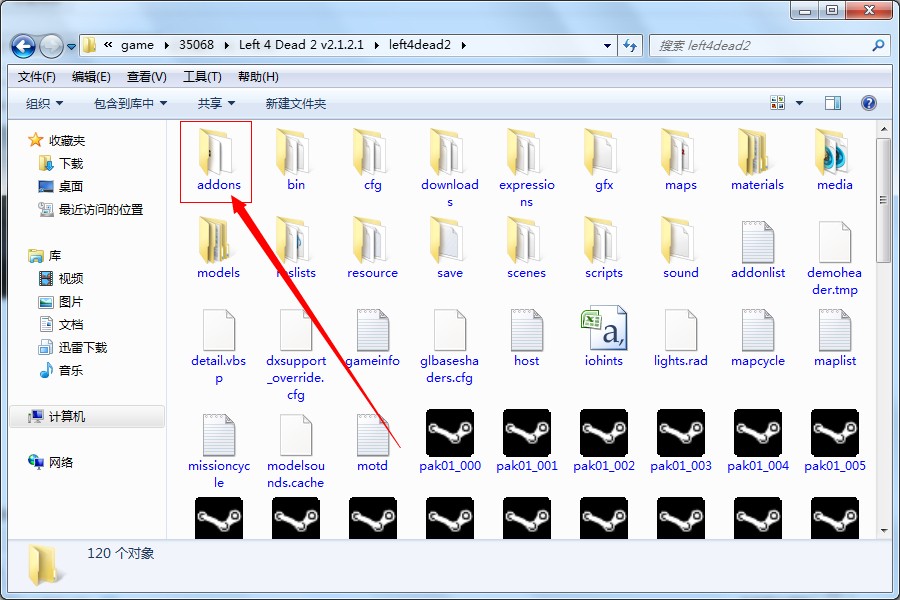Screen dimensions: 900x600
Task: Toggle the preview pane button
Action: 832,103
